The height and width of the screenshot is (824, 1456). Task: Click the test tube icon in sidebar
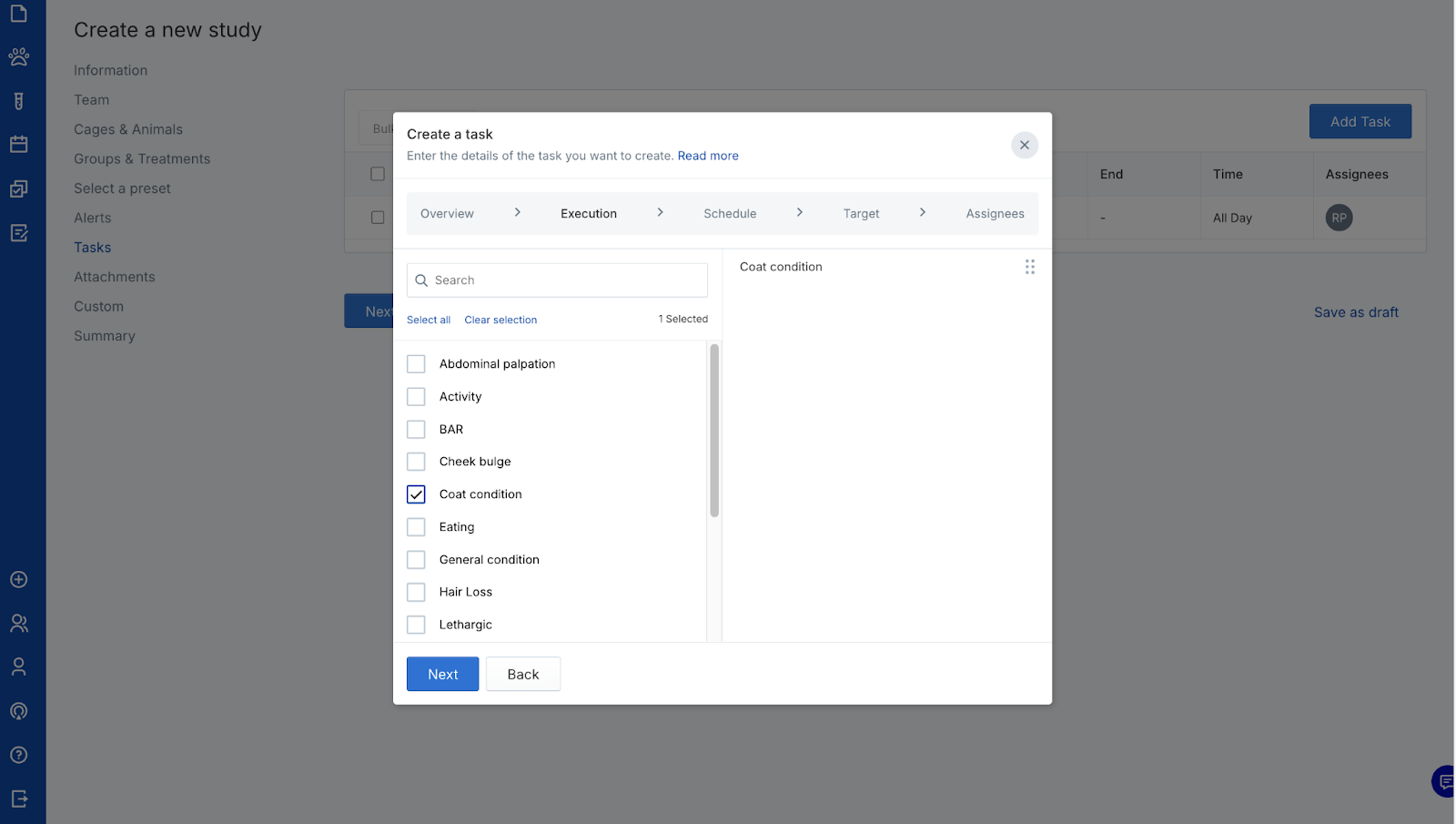coord(18,101)
